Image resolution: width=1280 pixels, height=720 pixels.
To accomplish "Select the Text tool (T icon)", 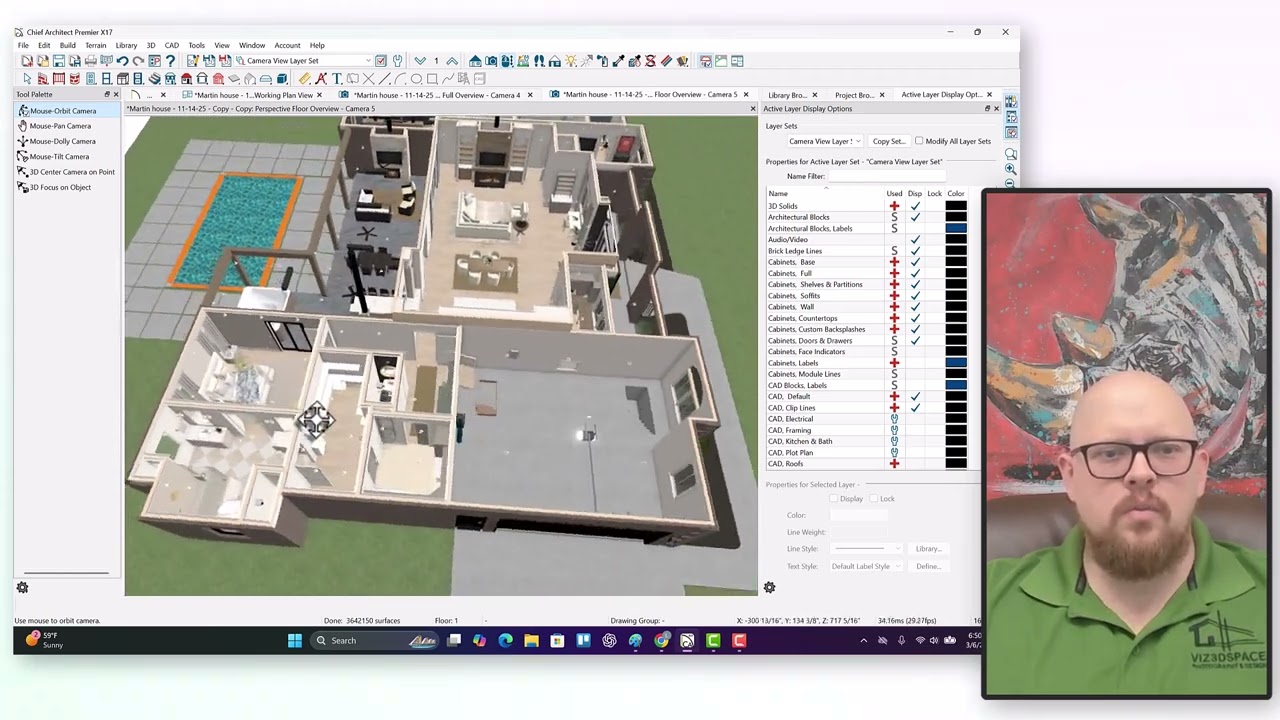I will [x=337, y=78].
